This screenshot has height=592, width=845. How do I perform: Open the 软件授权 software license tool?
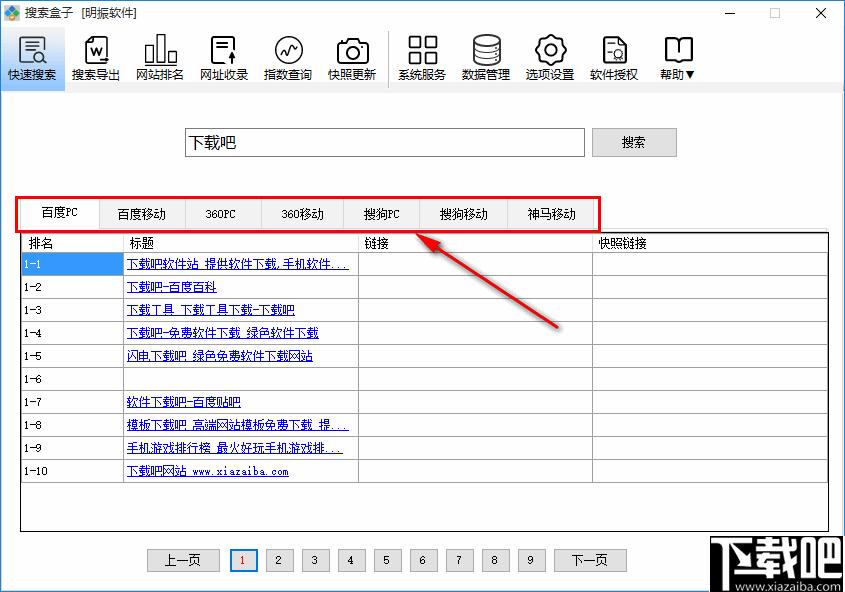[x=614, y=59]
